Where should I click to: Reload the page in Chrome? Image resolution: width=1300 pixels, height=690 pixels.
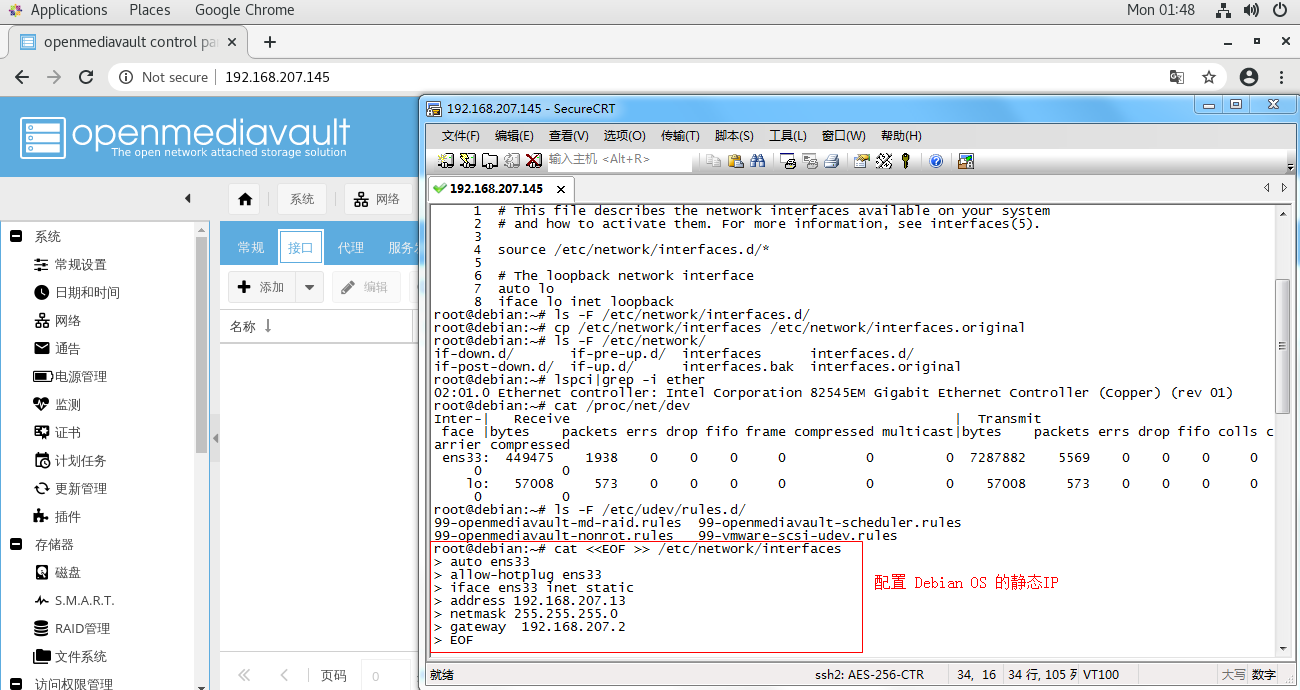87,77
